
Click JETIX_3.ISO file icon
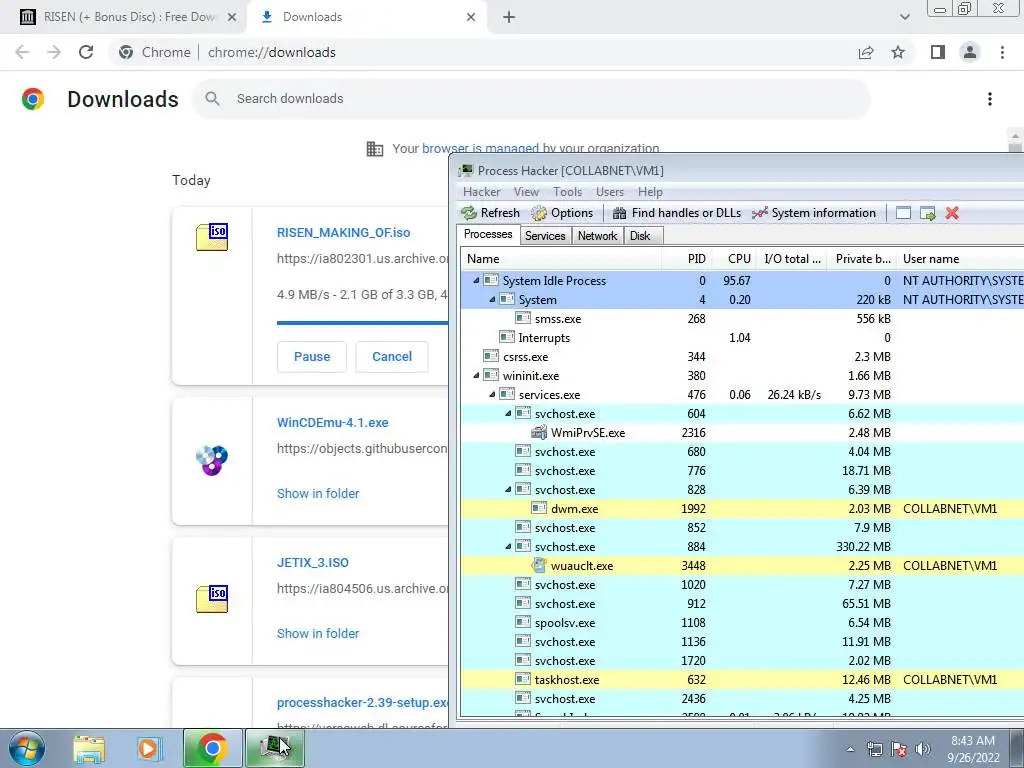212,598
